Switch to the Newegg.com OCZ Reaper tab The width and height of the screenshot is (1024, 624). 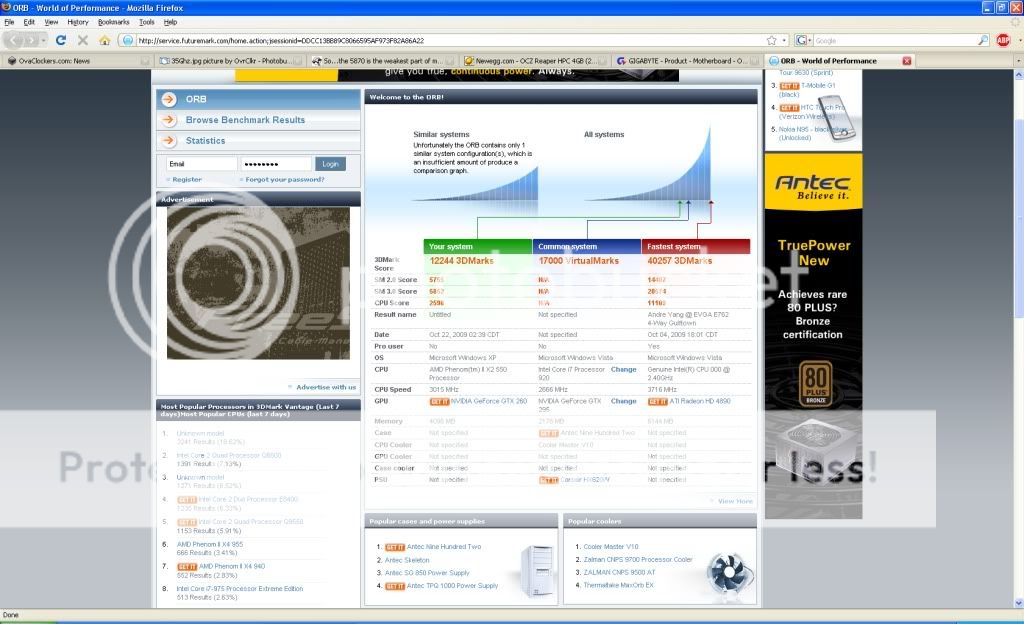(536, 61)
